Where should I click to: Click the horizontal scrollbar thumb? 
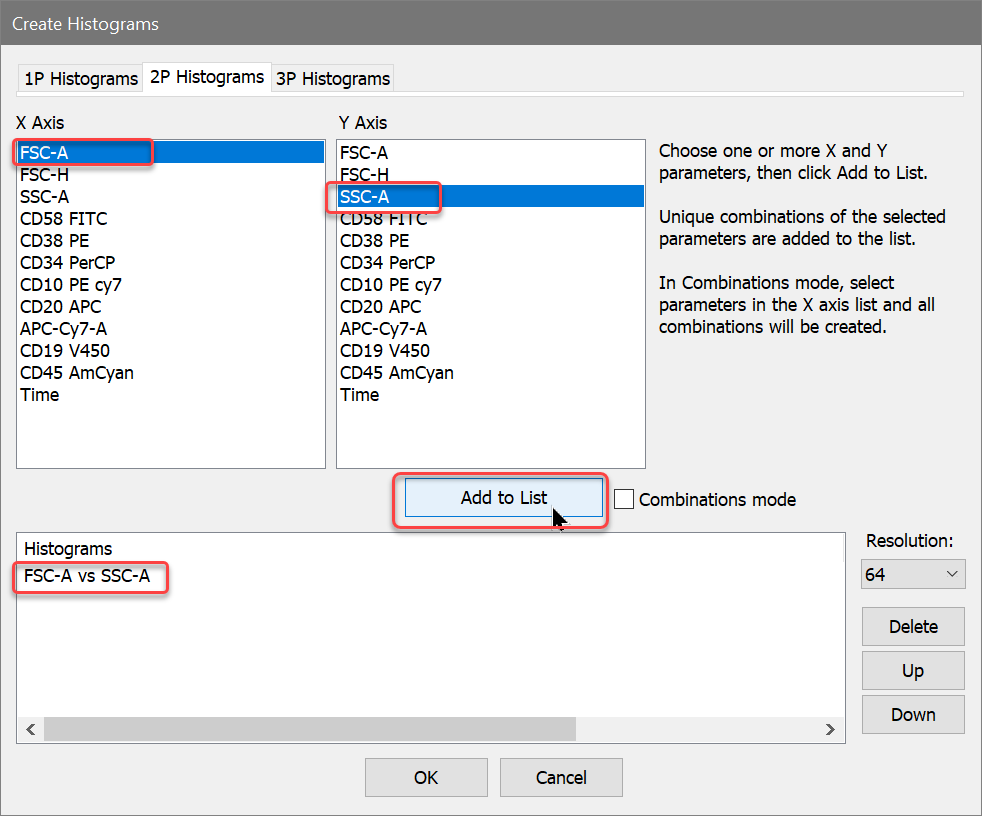[310, 730]
